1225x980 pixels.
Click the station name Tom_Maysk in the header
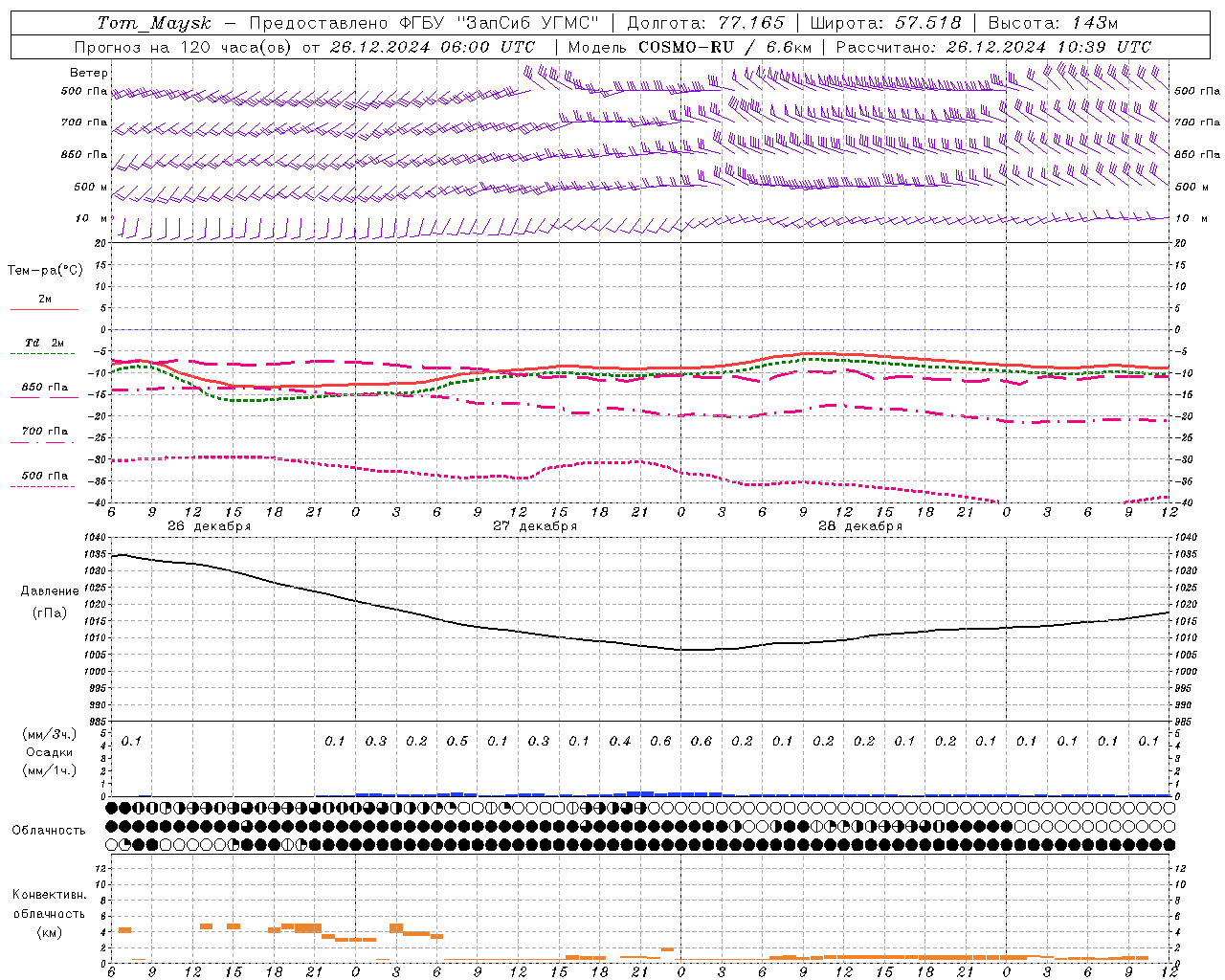[154, 23]
